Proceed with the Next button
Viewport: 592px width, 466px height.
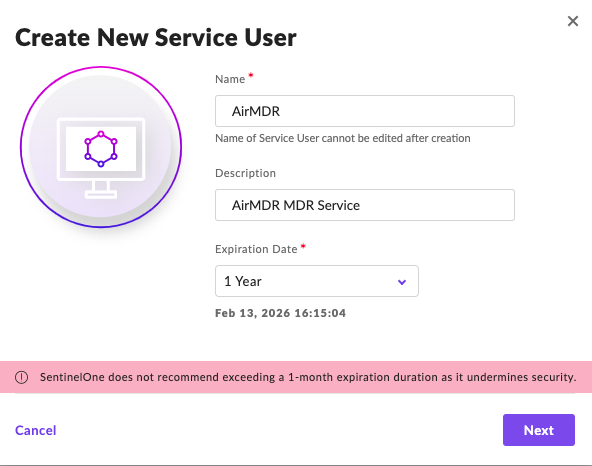(539, 430)
